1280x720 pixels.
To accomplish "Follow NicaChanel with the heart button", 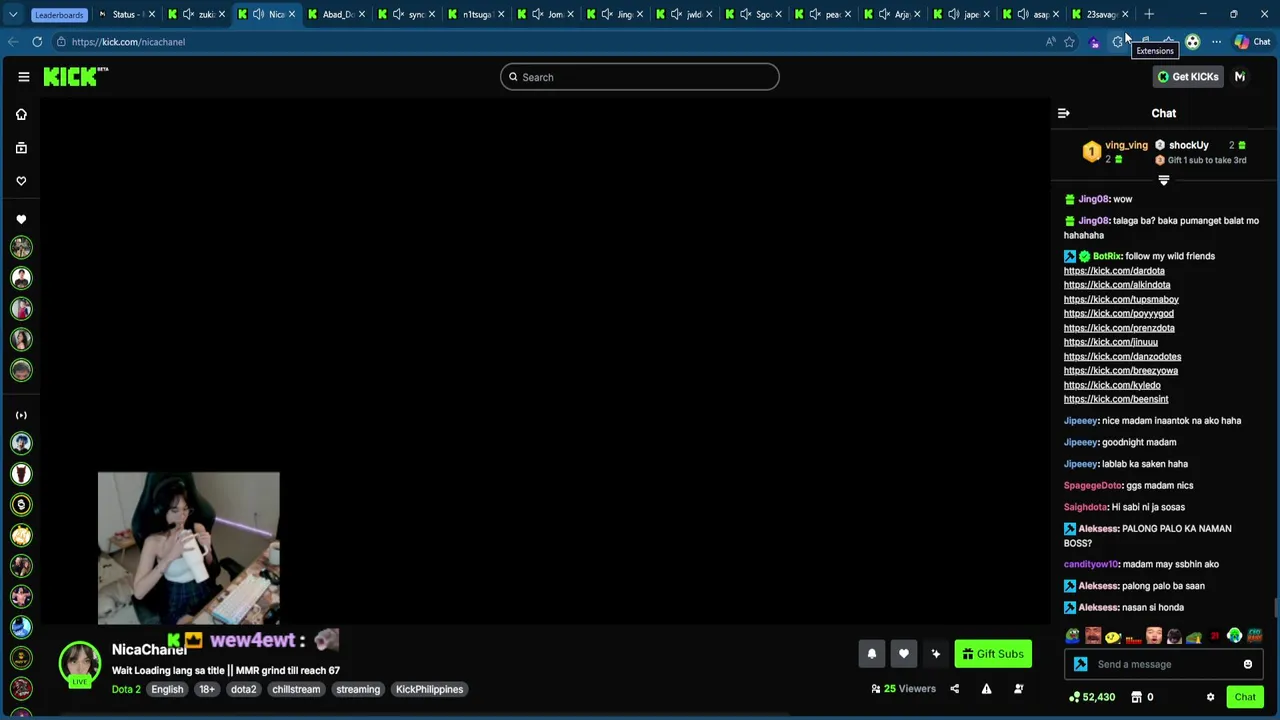I will (x=904, y=654).
